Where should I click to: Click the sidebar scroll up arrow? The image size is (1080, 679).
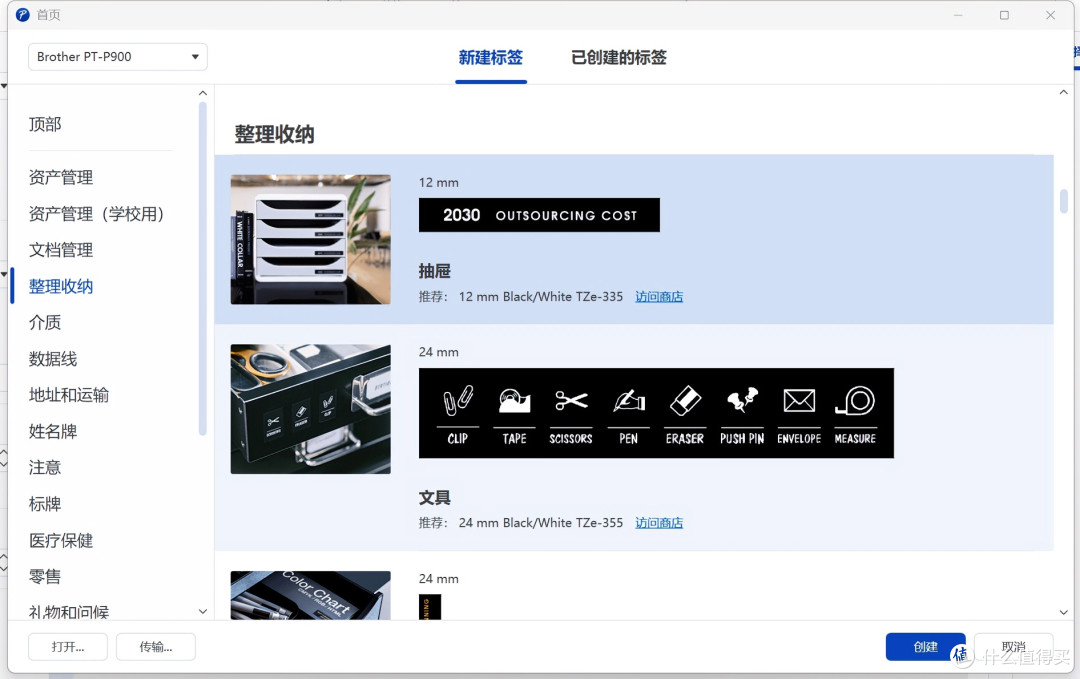(202, 93)
